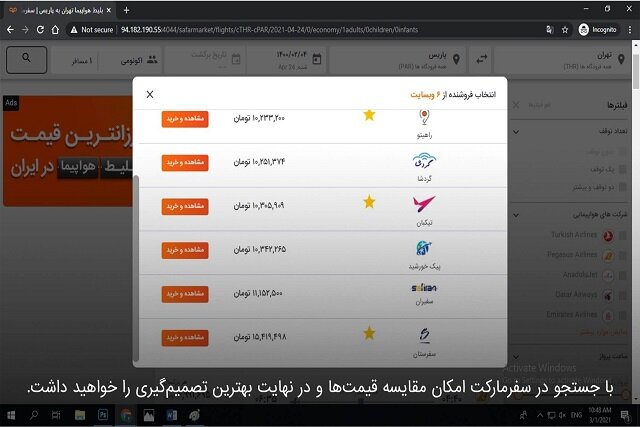The width and height of the screenshot is (640, 427).
Task: Click the Tehran origin field
Action: click(563, 60)
